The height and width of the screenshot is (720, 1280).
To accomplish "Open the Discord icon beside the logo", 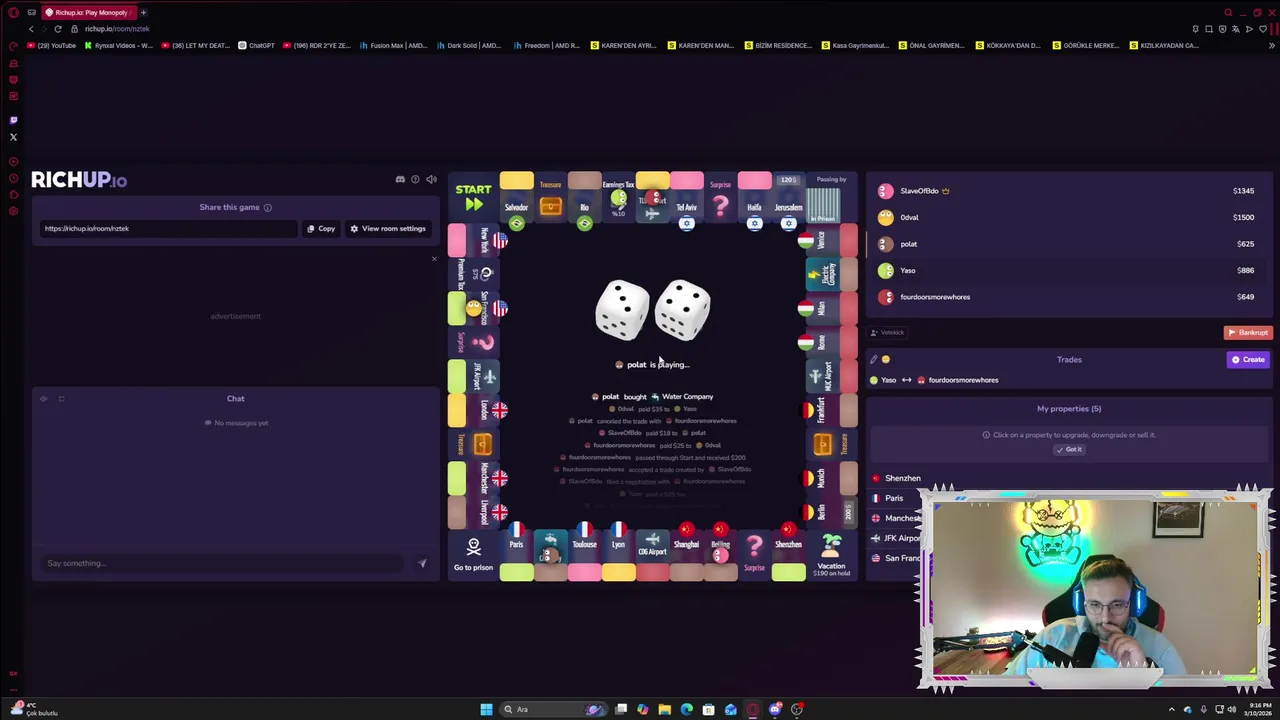I will click(x=400, y=180).
